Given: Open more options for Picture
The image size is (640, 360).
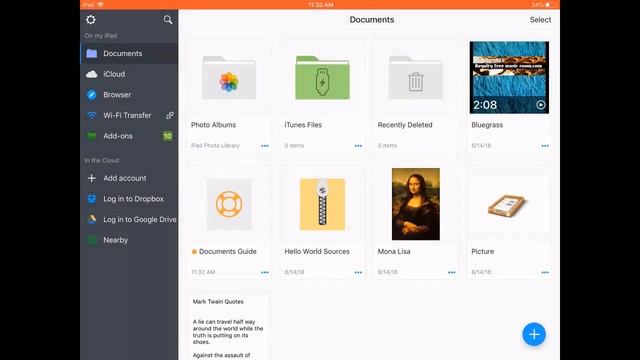Looking at the screenshot, I should (545, 272).
